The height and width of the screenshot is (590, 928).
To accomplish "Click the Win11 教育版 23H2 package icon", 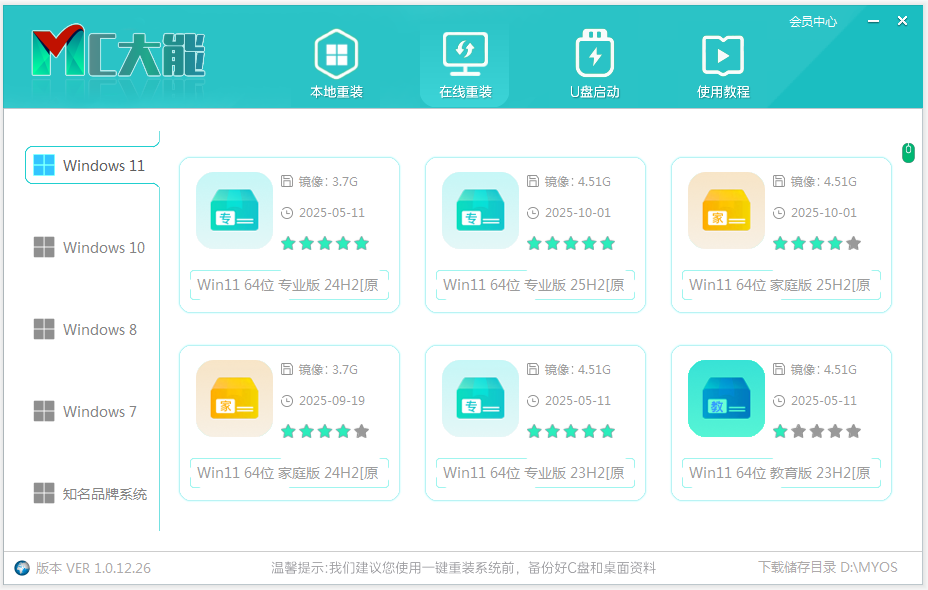I will pos(726,399).
